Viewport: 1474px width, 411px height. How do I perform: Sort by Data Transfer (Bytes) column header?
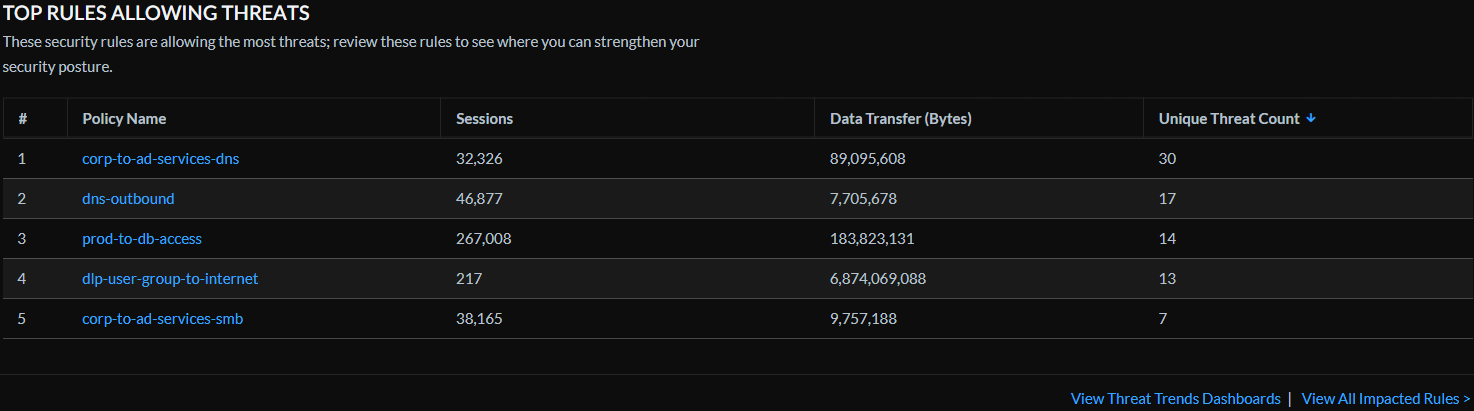click(900, 118)
